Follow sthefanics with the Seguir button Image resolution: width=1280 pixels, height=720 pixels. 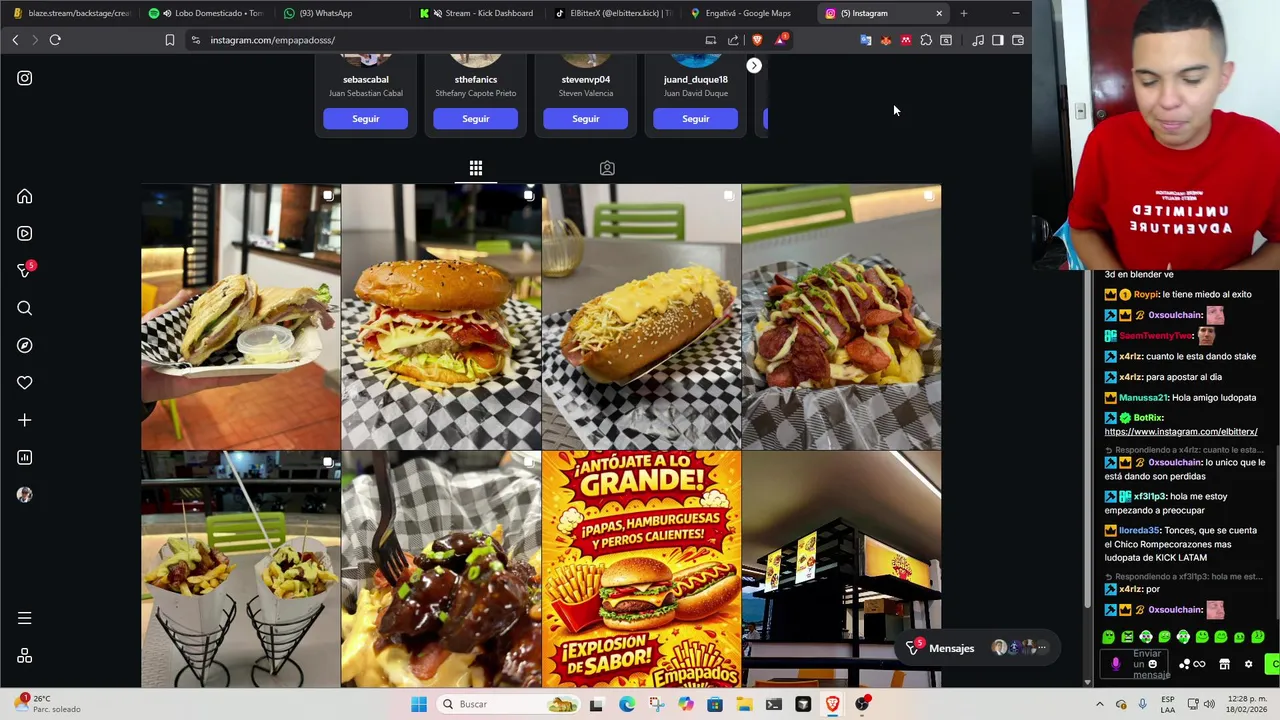click(x=475, y=119)
